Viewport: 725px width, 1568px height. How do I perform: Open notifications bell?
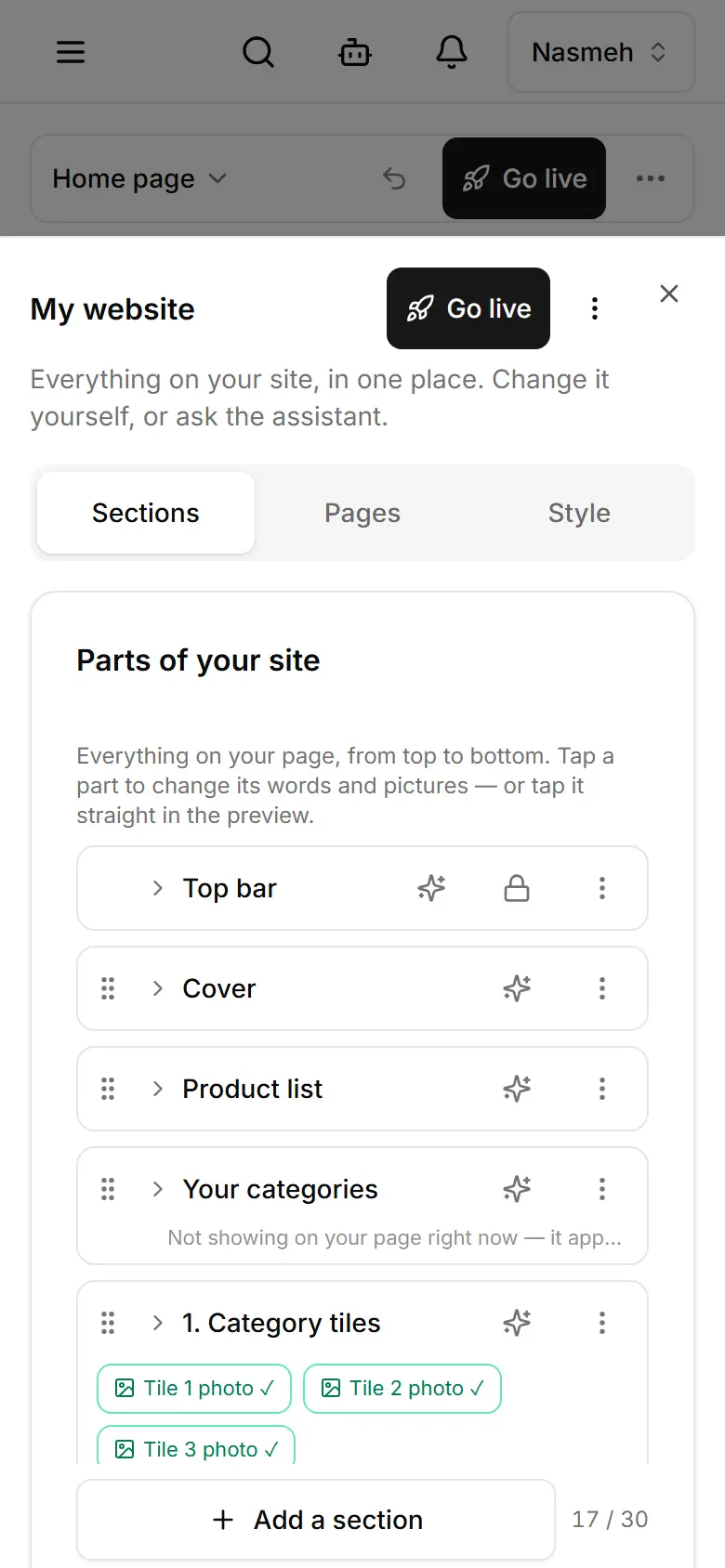(452, 52)
